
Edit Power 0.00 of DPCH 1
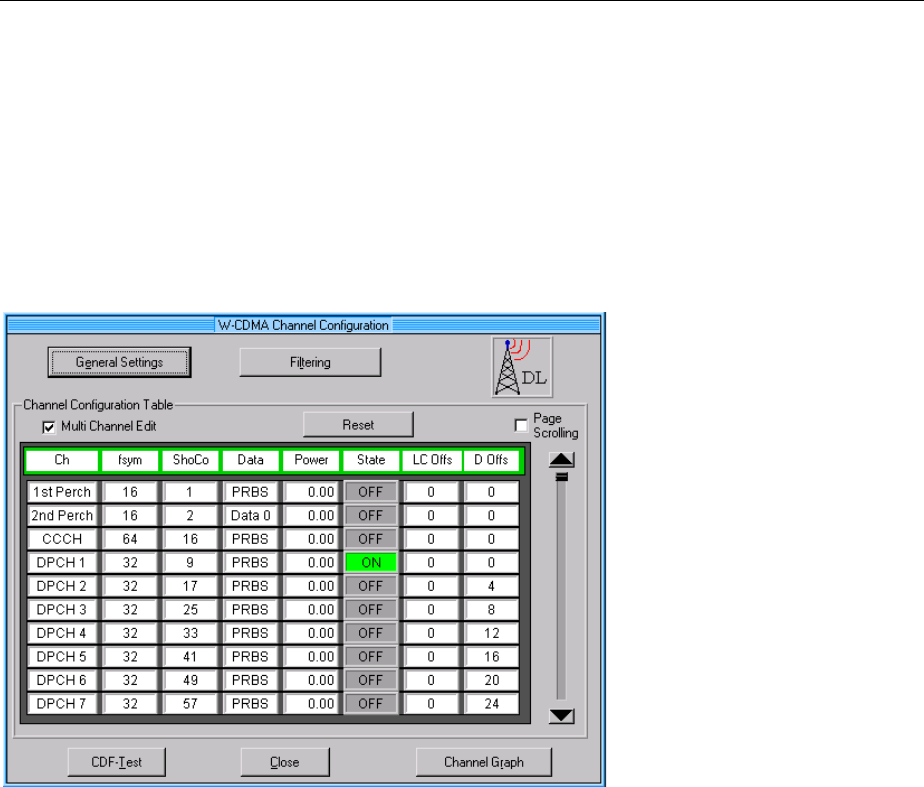(x=311, y=563)
